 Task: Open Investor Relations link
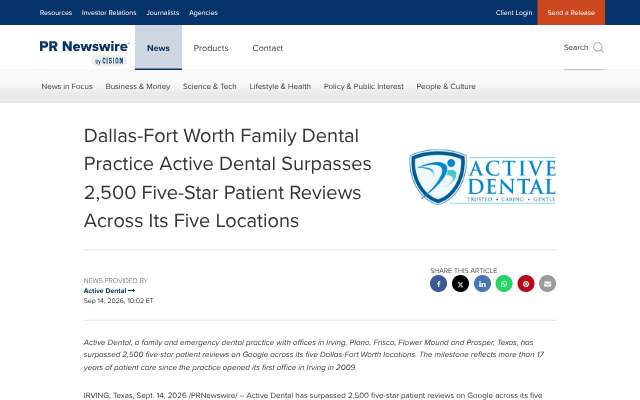(x=109, y=13)
